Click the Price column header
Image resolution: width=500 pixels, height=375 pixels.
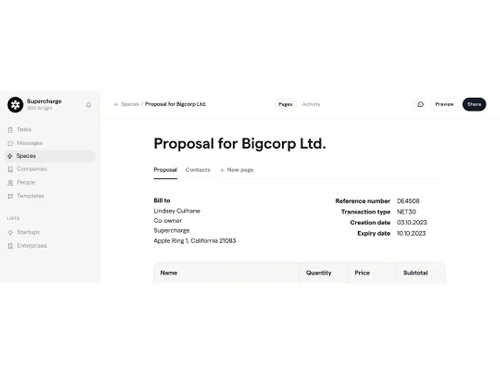tap(362, 273)
